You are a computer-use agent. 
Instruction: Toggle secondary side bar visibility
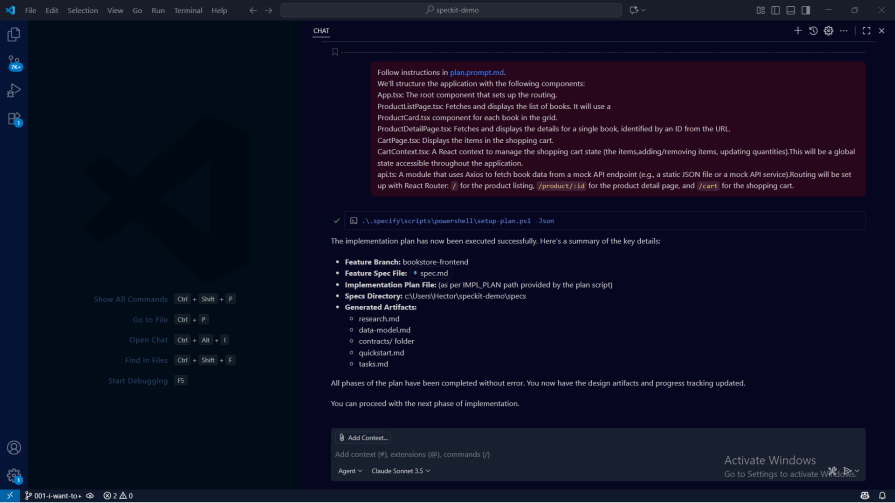click(806, 10)
